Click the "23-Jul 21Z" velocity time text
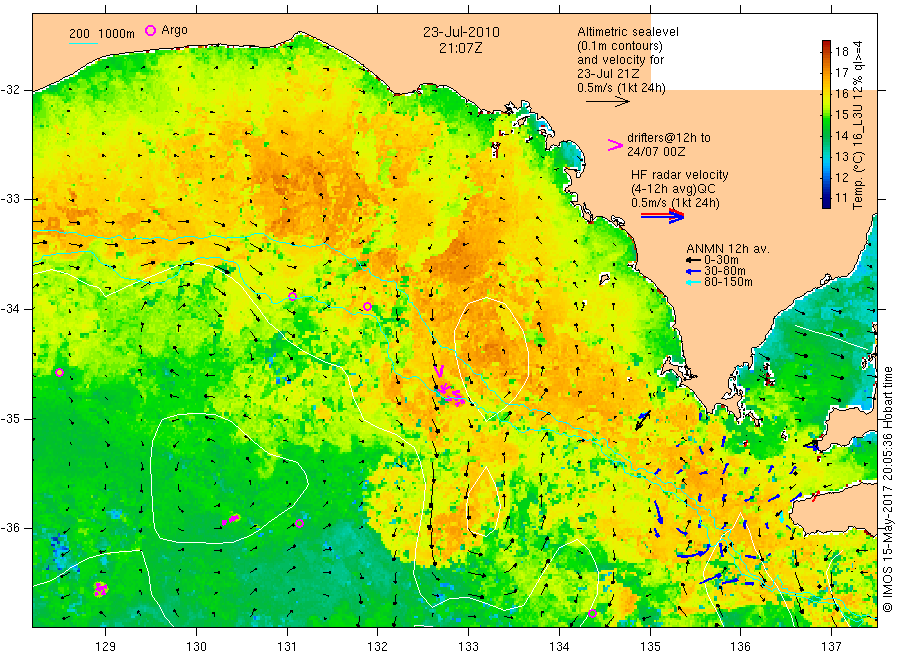This screenshot has width=900, height=660. 608,73
